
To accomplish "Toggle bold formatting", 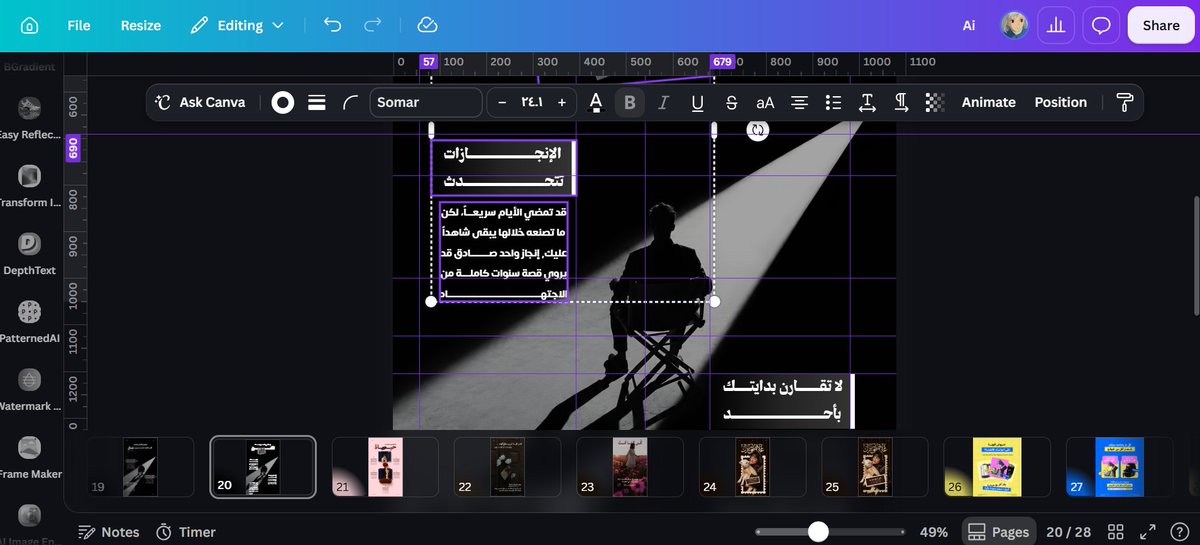I will tap(630, 102).
